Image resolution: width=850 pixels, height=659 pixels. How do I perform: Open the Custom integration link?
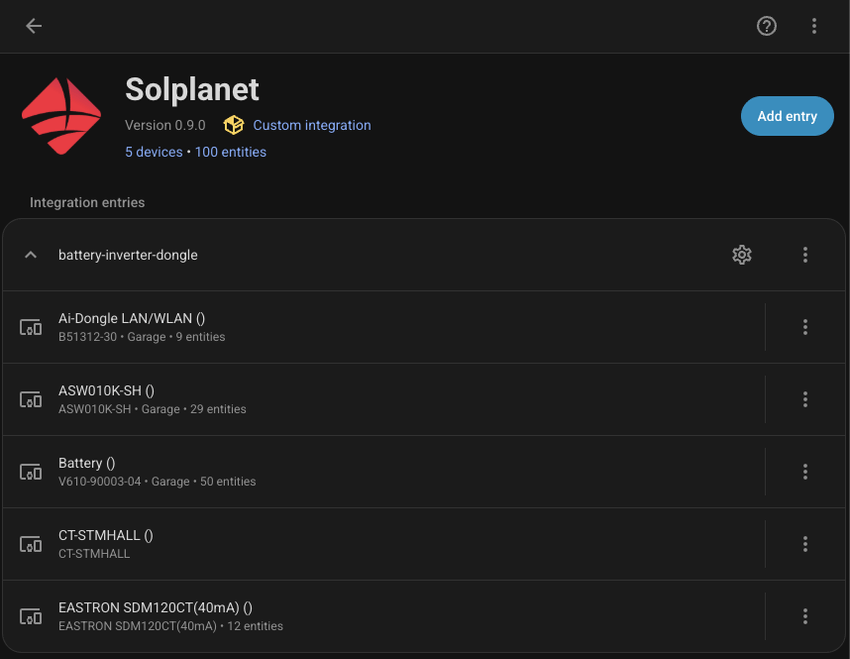(311, 125)
